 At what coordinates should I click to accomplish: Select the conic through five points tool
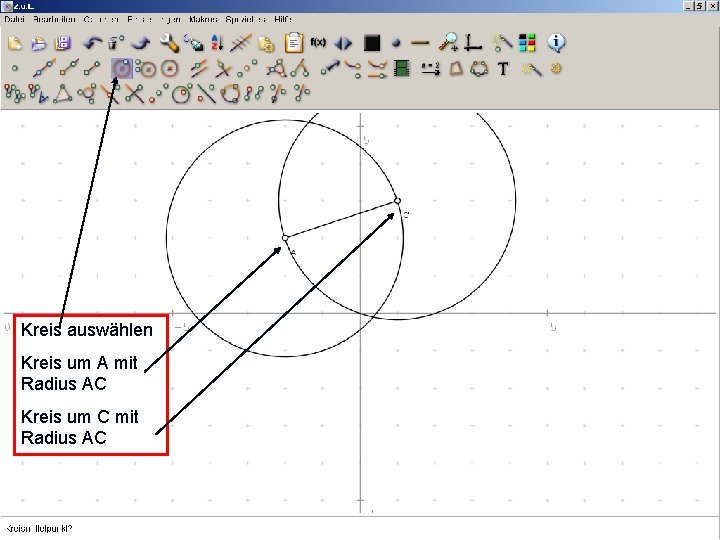479,69
